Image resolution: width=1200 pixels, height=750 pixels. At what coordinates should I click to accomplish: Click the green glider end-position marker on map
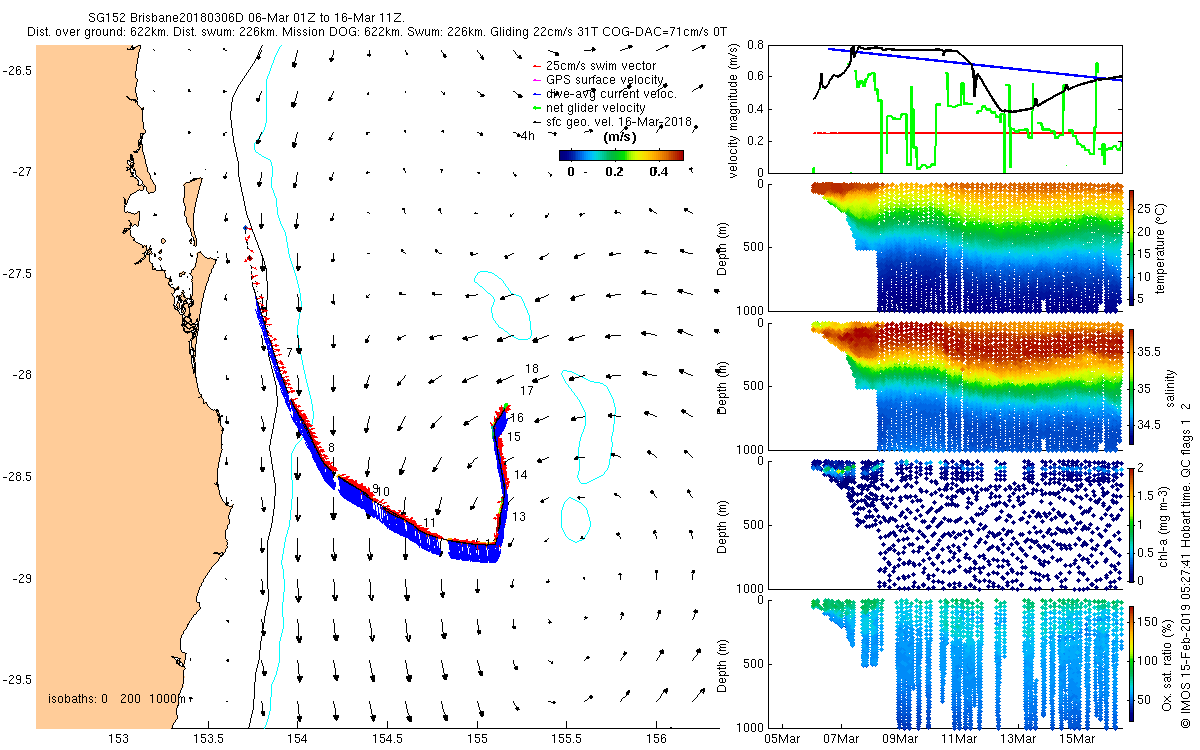507,406
